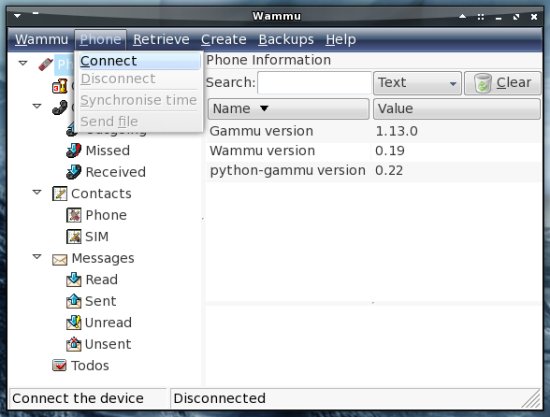The image size is (550, 417).
Task: Select the Sent messages icon
Action: (x=74, y=301)
